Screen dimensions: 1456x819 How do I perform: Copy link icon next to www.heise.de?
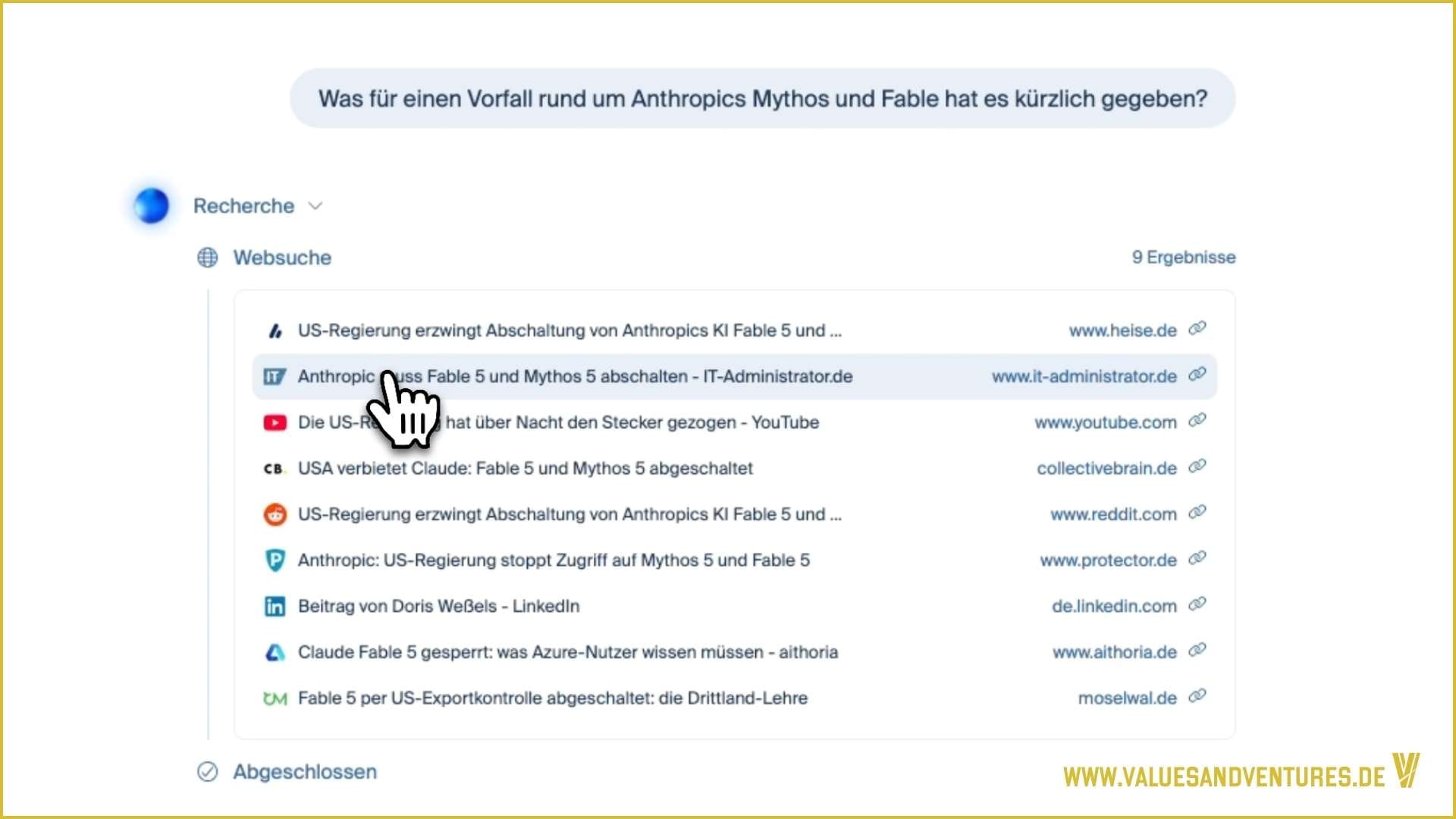point(1197,329)
